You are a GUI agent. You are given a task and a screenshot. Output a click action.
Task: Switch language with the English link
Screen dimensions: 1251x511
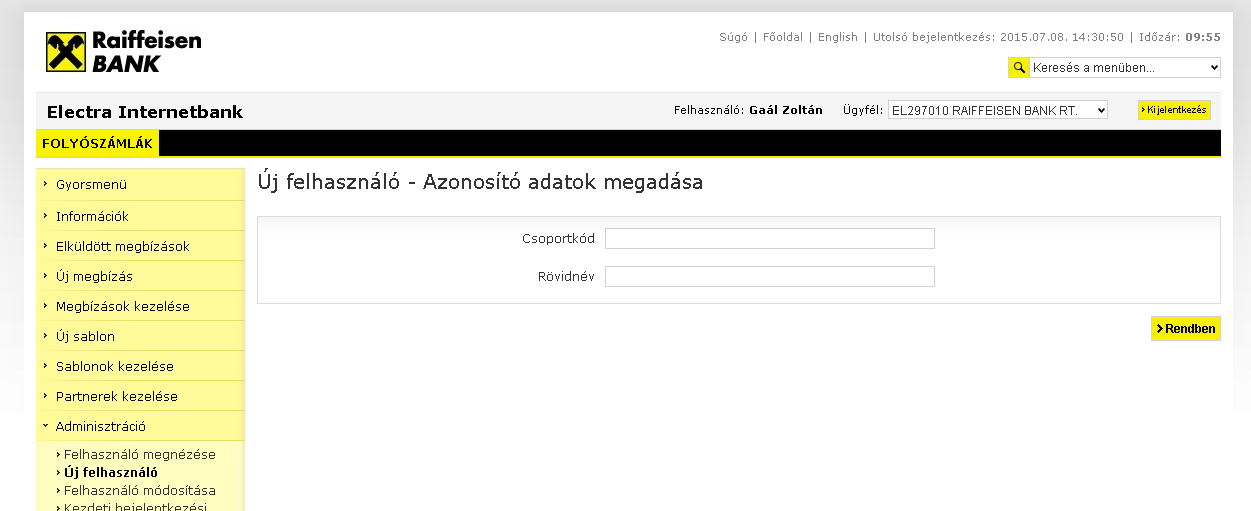[x=838, y=37]
